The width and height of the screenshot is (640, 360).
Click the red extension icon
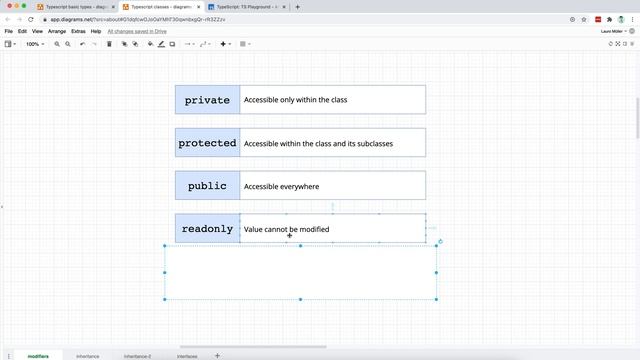click(x=598, y=19)
